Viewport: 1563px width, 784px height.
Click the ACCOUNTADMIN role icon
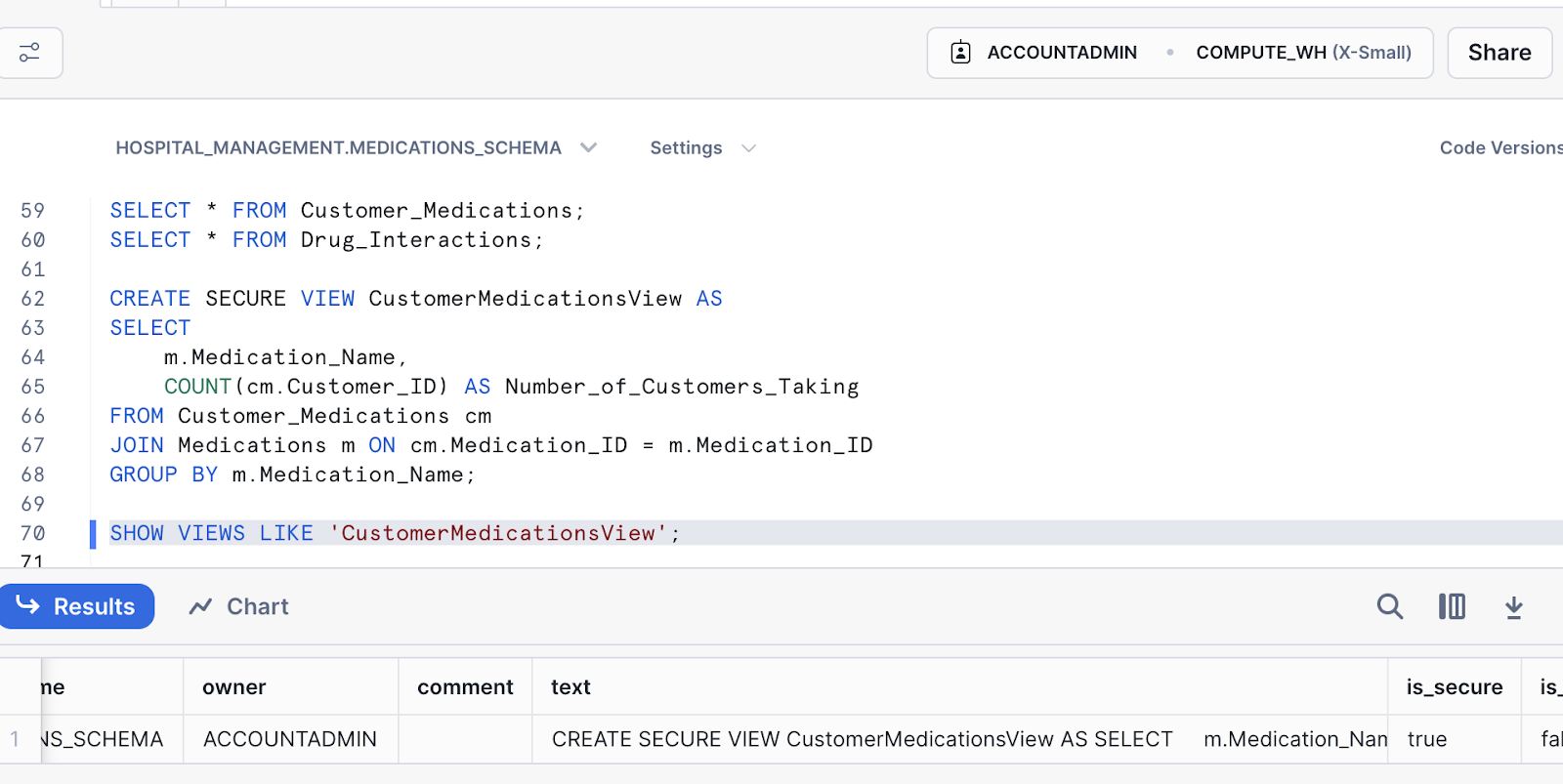(960, 53)
